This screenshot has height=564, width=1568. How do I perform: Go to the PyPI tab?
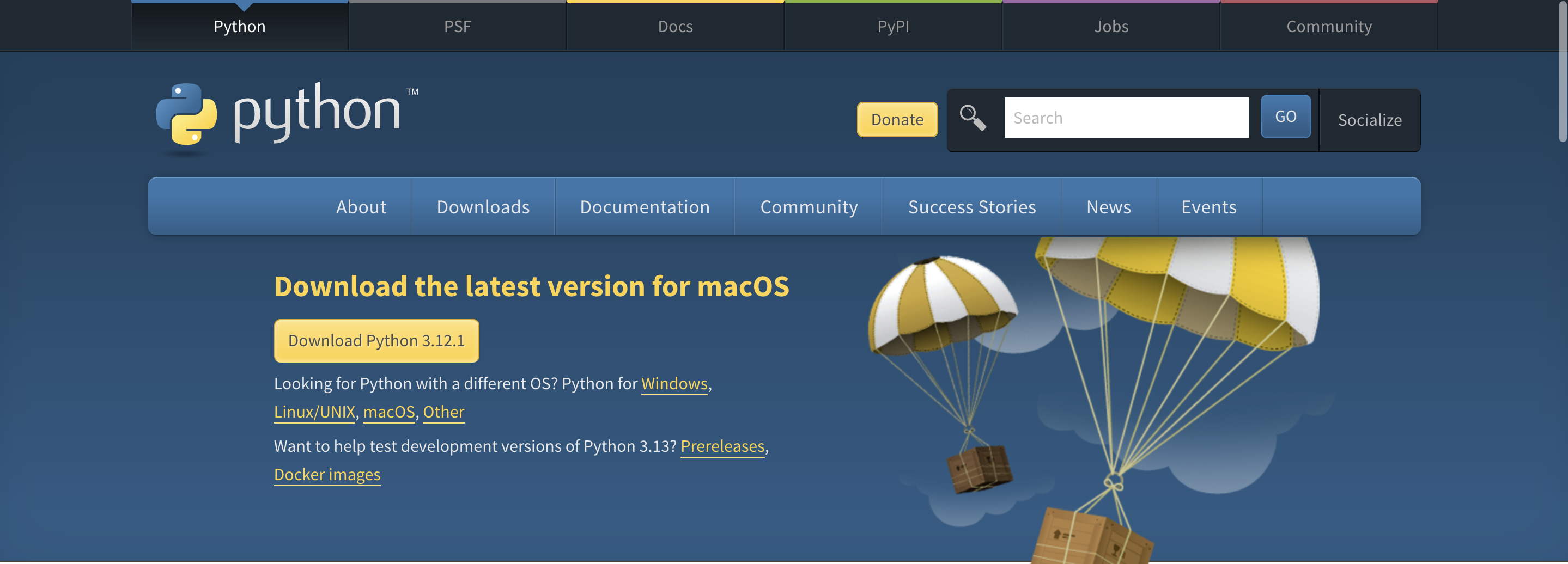click(x=893, y=26)
